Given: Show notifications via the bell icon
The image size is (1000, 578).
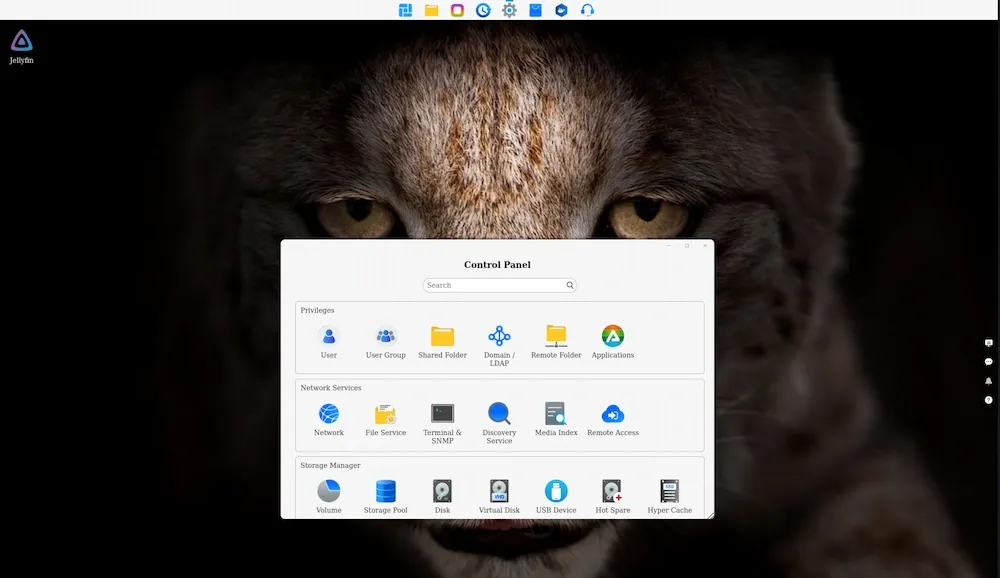Looking at the screenshot, I should pyautogui.click(x=988, y=382).
